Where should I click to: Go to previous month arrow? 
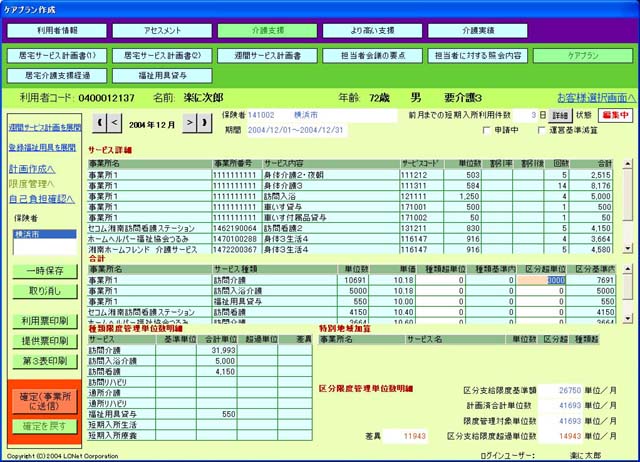115,122
